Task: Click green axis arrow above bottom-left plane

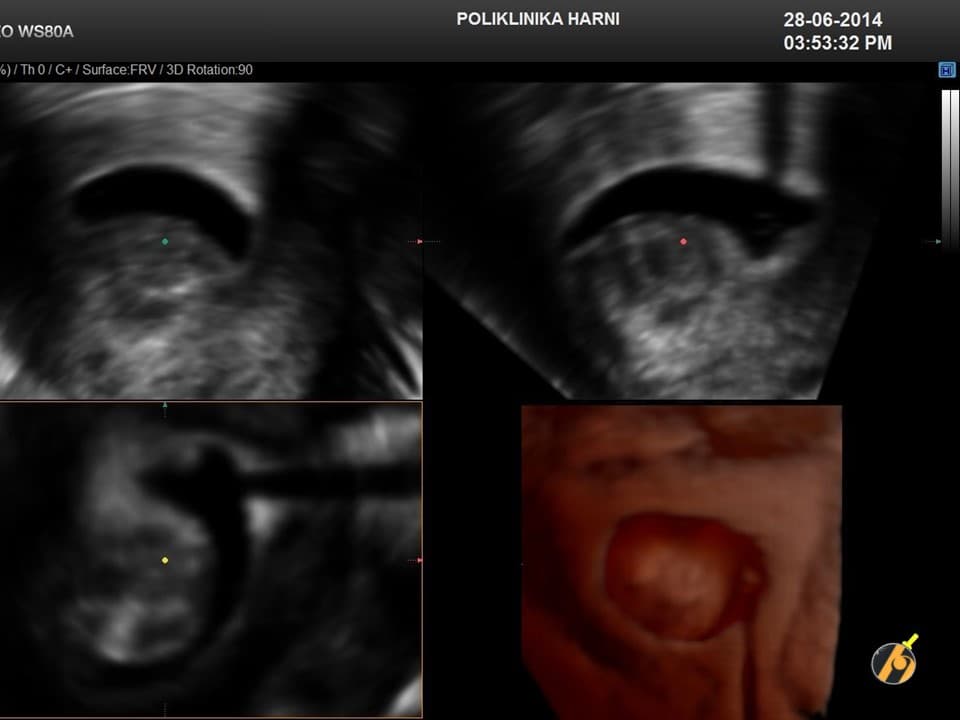Action: (165, 406)
